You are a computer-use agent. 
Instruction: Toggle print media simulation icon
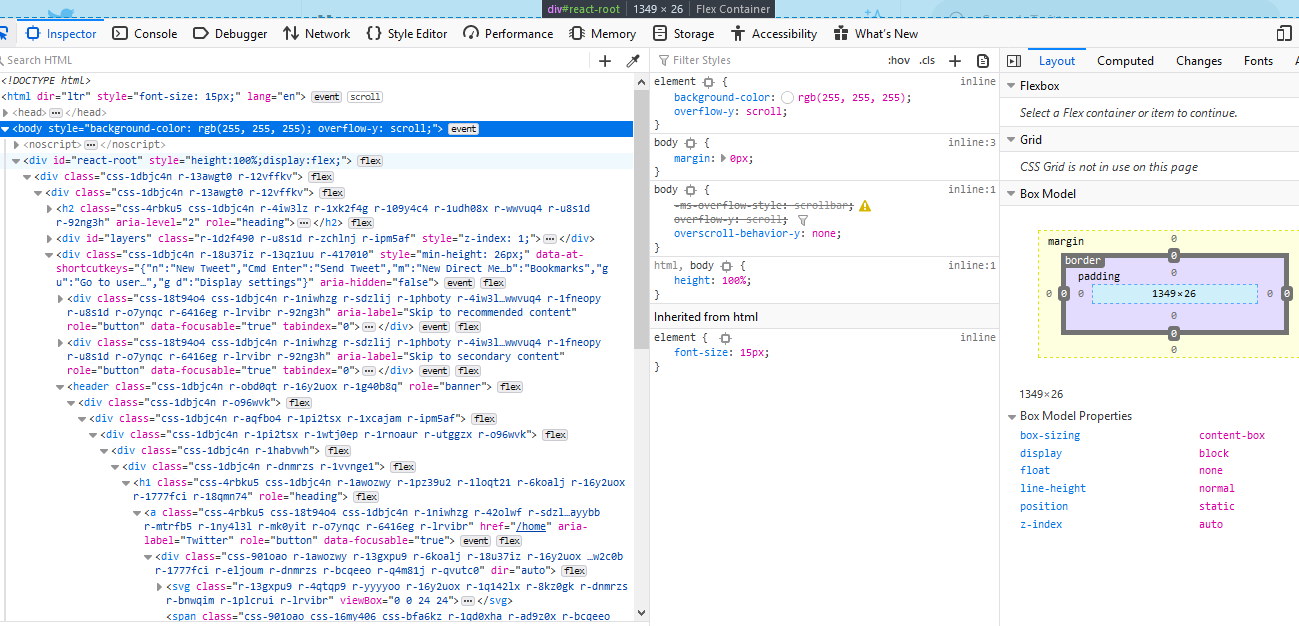[983, 60]
